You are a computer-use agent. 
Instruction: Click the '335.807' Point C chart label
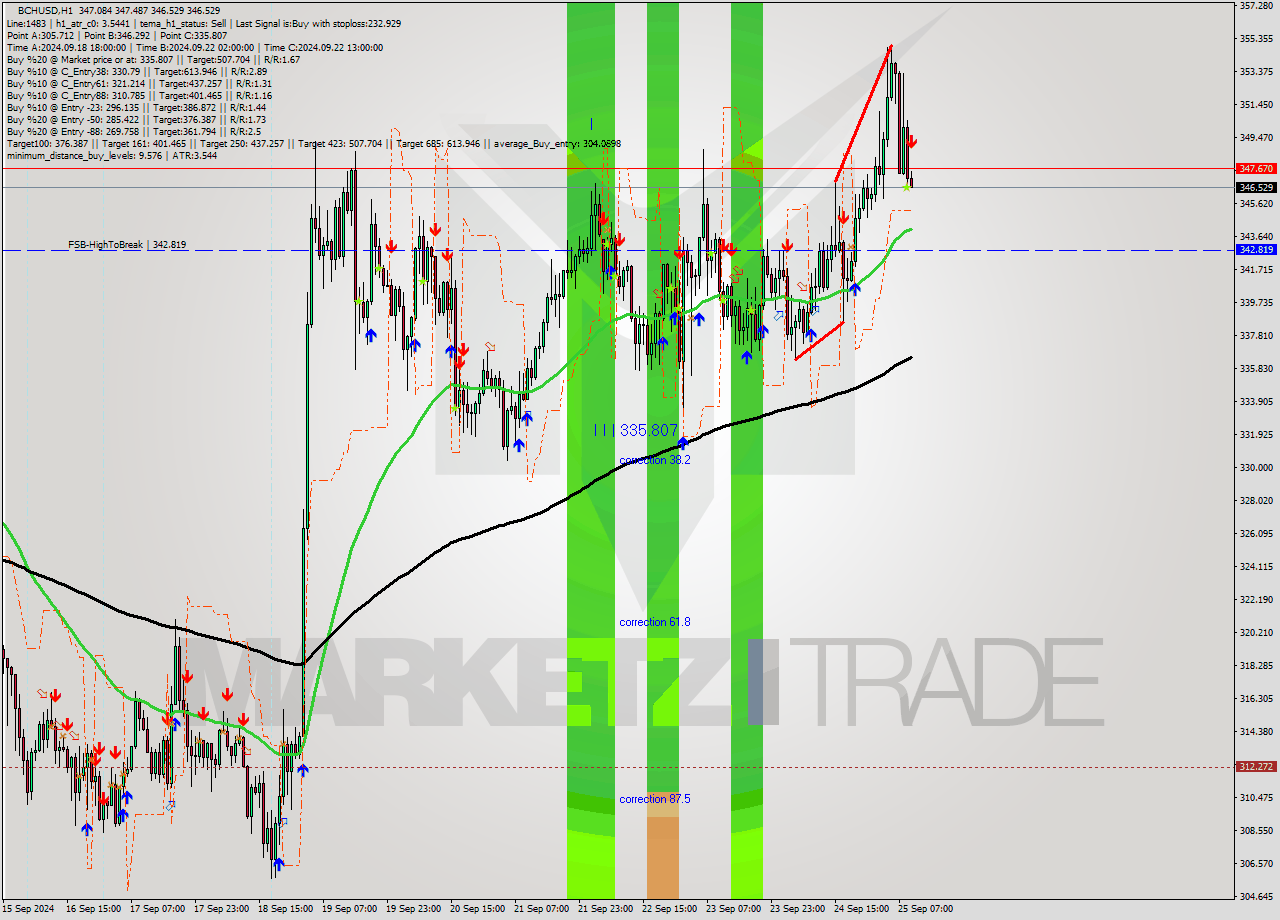pos(648,430)
